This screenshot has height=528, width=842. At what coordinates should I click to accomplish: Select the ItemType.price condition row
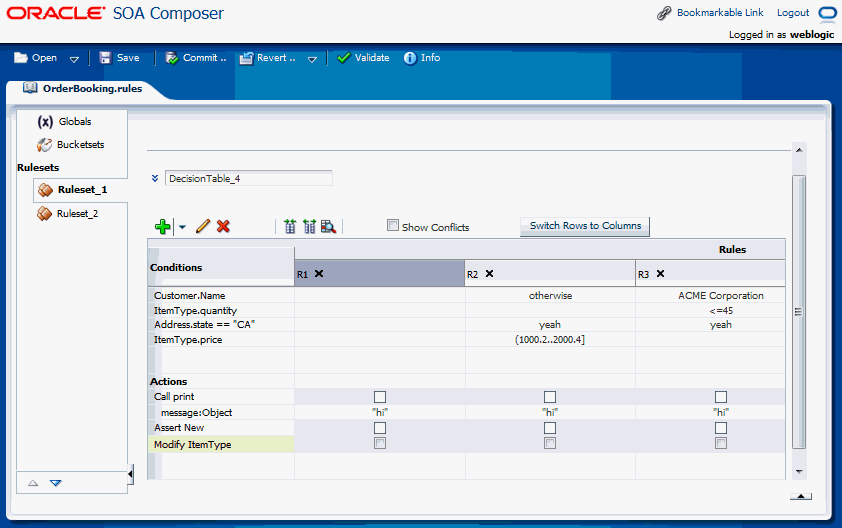[188, 339]
